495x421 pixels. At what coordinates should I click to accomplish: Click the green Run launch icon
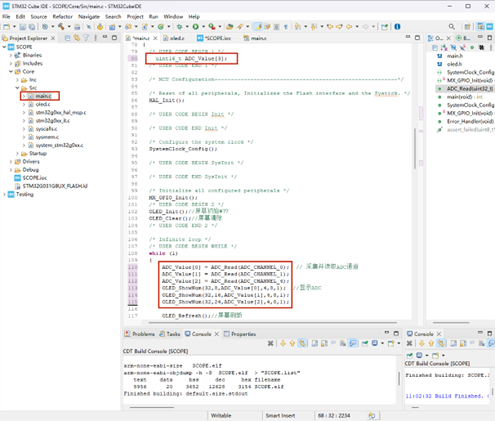[x=196, y=27]
